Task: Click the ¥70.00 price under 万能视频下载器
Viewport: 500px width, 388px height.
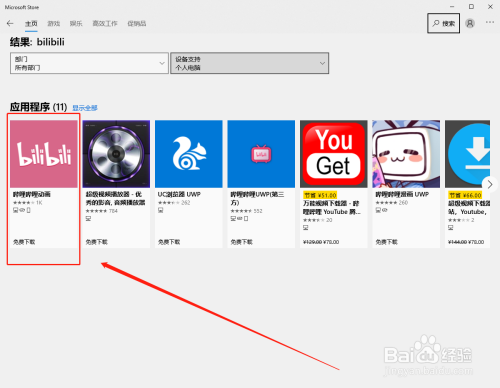Action: pyautogui.click(x=330, y=242)
